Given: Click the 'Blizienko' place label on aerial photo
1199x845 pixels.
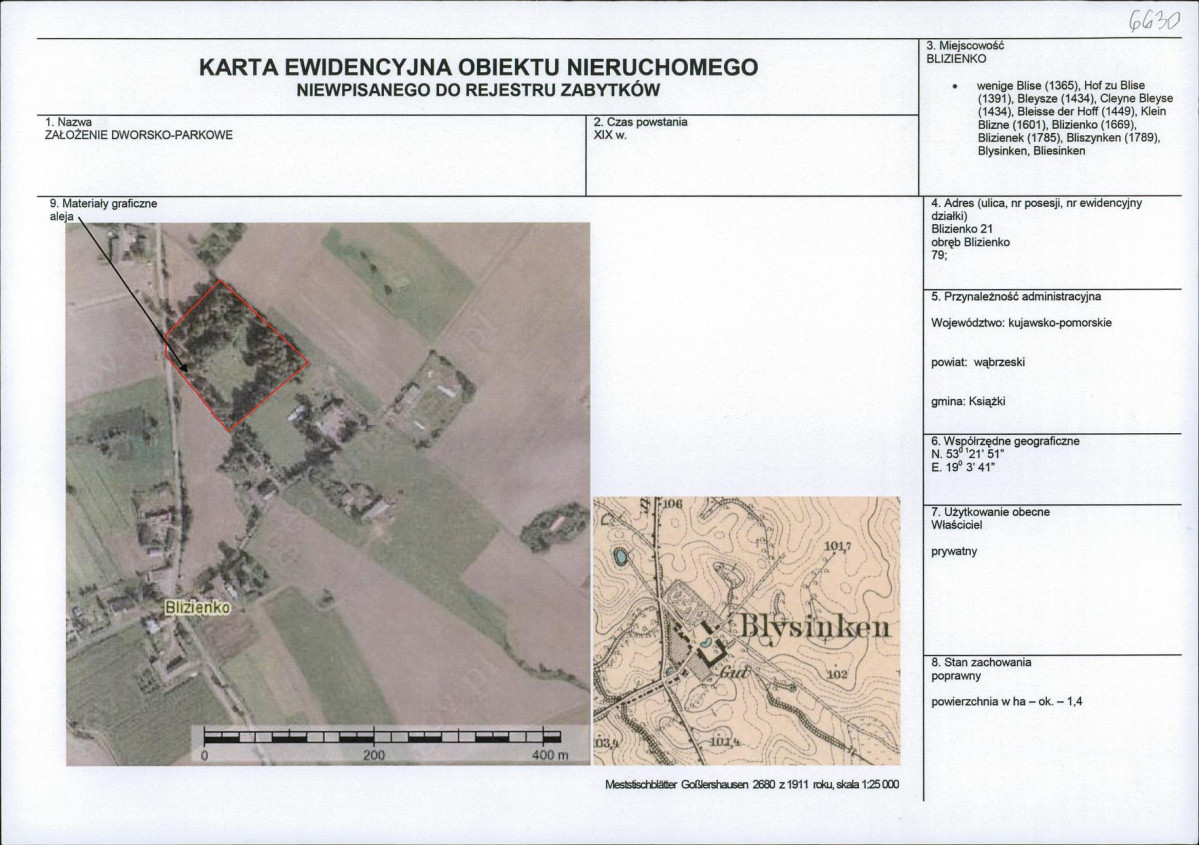Looking at the screenshot, I should pyautogui.click(x=198, y=607).
